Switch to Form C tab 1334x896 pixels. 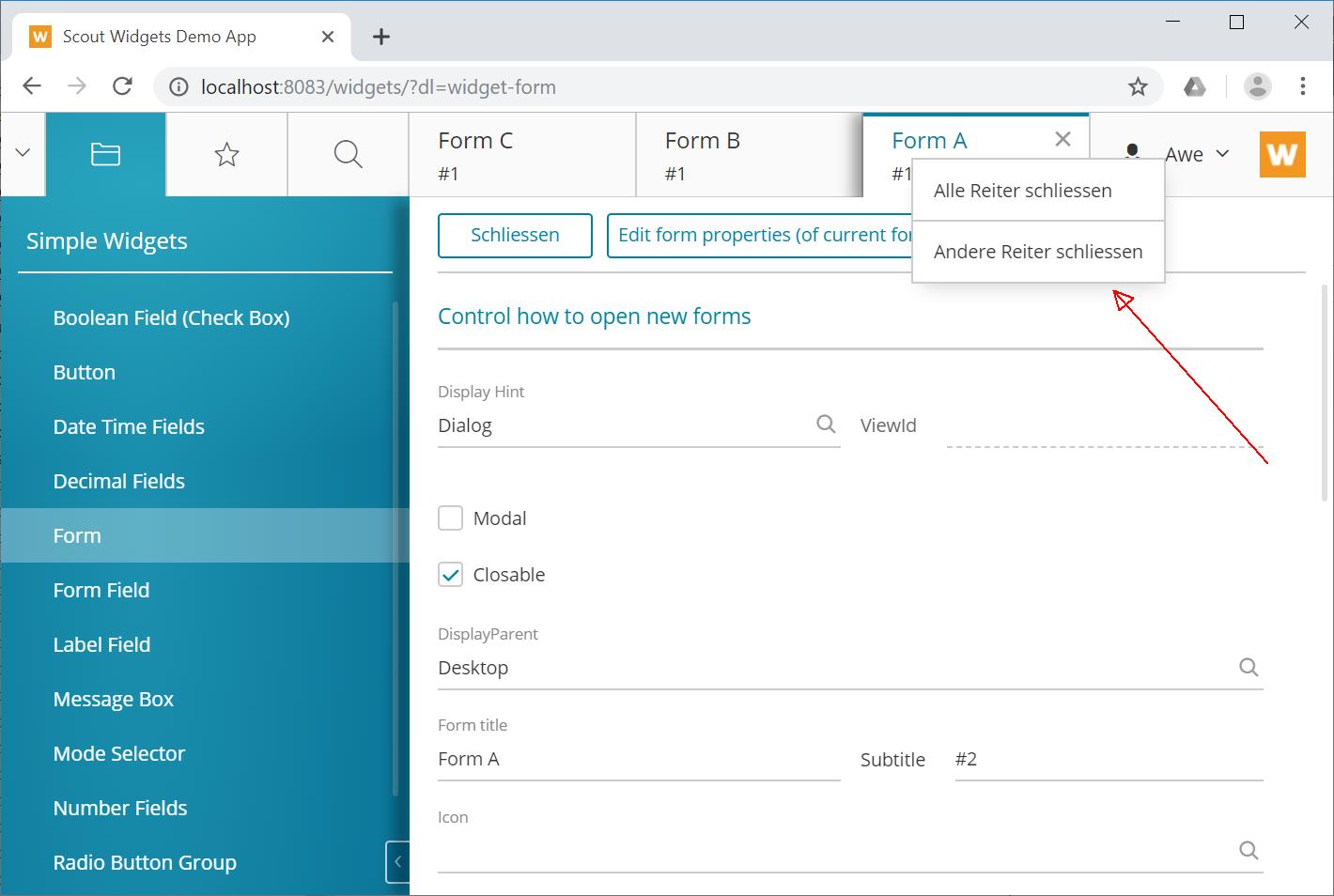point(522,155)
